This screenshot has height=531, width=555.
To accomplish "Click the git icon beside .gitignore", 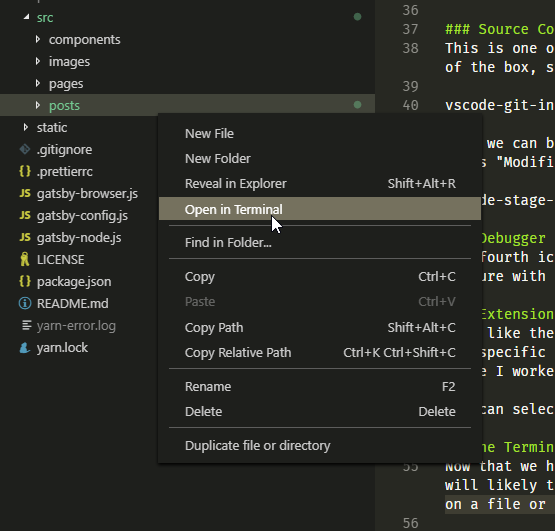I will 25,149.
